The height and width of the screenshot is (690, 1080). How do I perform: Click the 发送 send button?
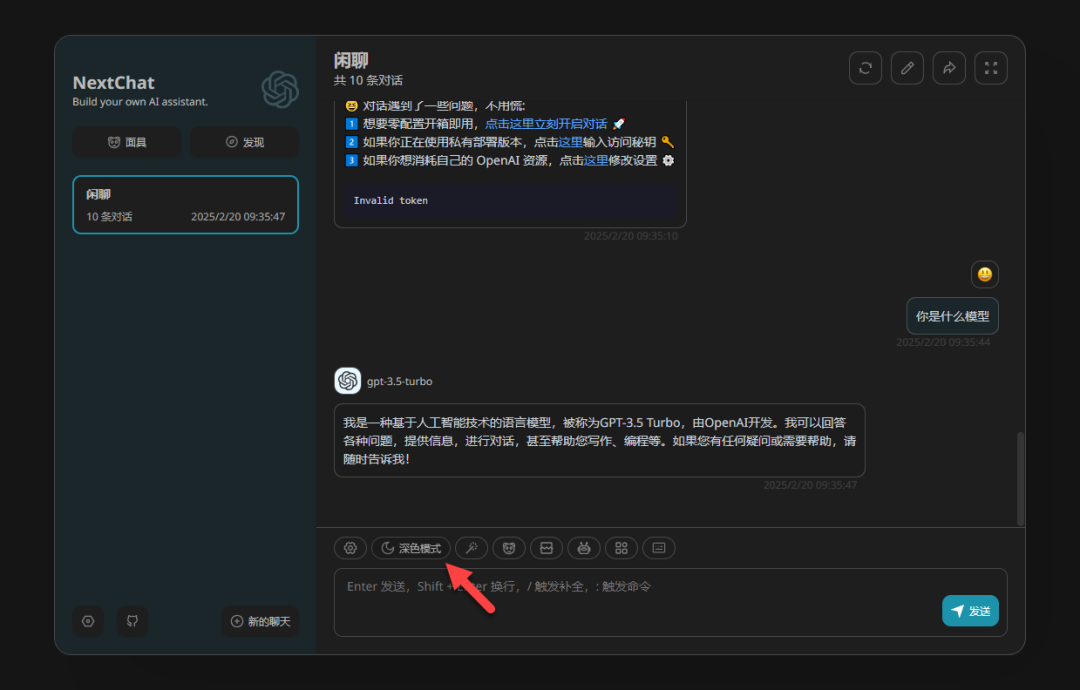970,611
